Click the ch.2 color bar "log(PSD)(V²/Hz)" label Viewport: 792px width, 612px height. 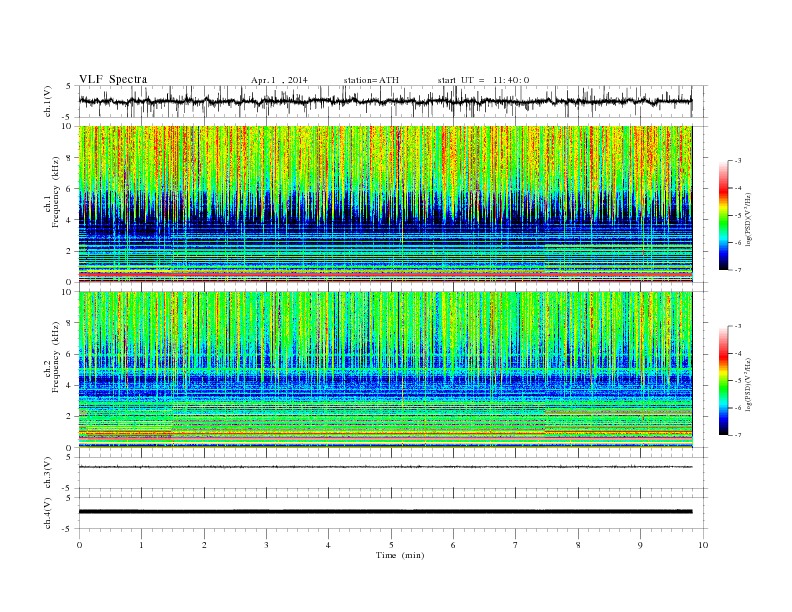pyautogui.click(x=750, y=384)
